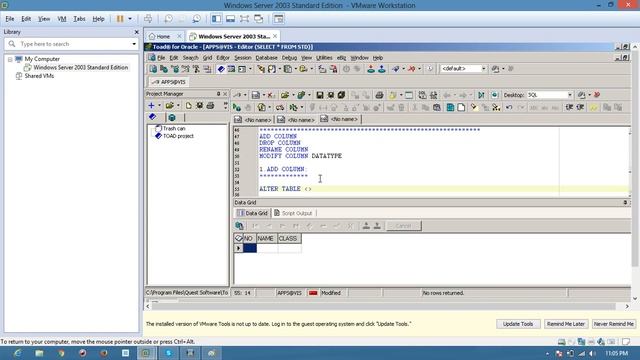Click the Send Ctrl+Alt+Del icon in the VMware toolbar
The image size is (640, 360).
point(148,19)
